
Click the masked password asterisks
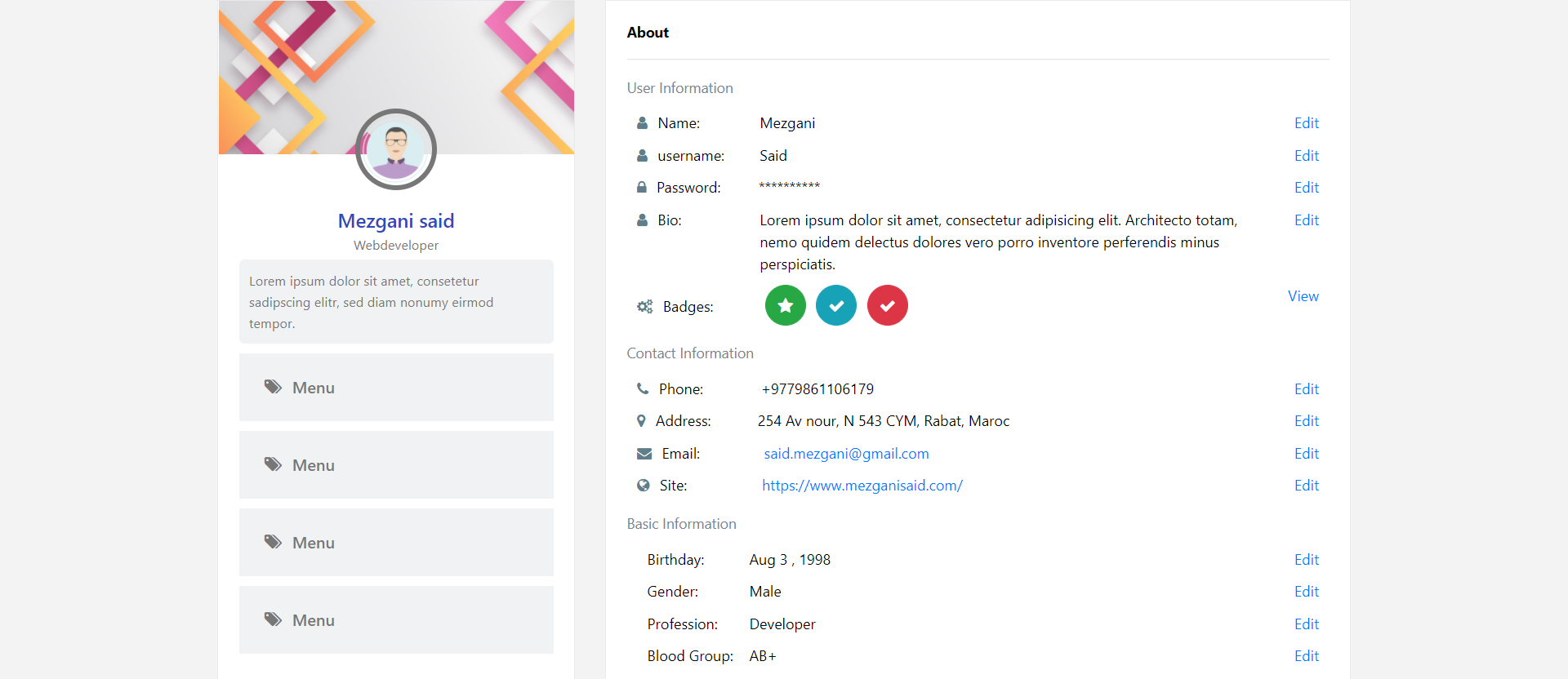point(789,186)
